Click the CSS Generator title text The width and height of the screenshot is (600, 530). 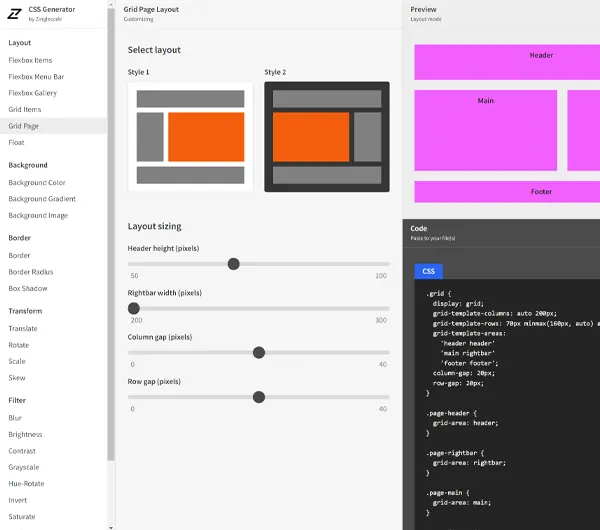tap(52, 9)
